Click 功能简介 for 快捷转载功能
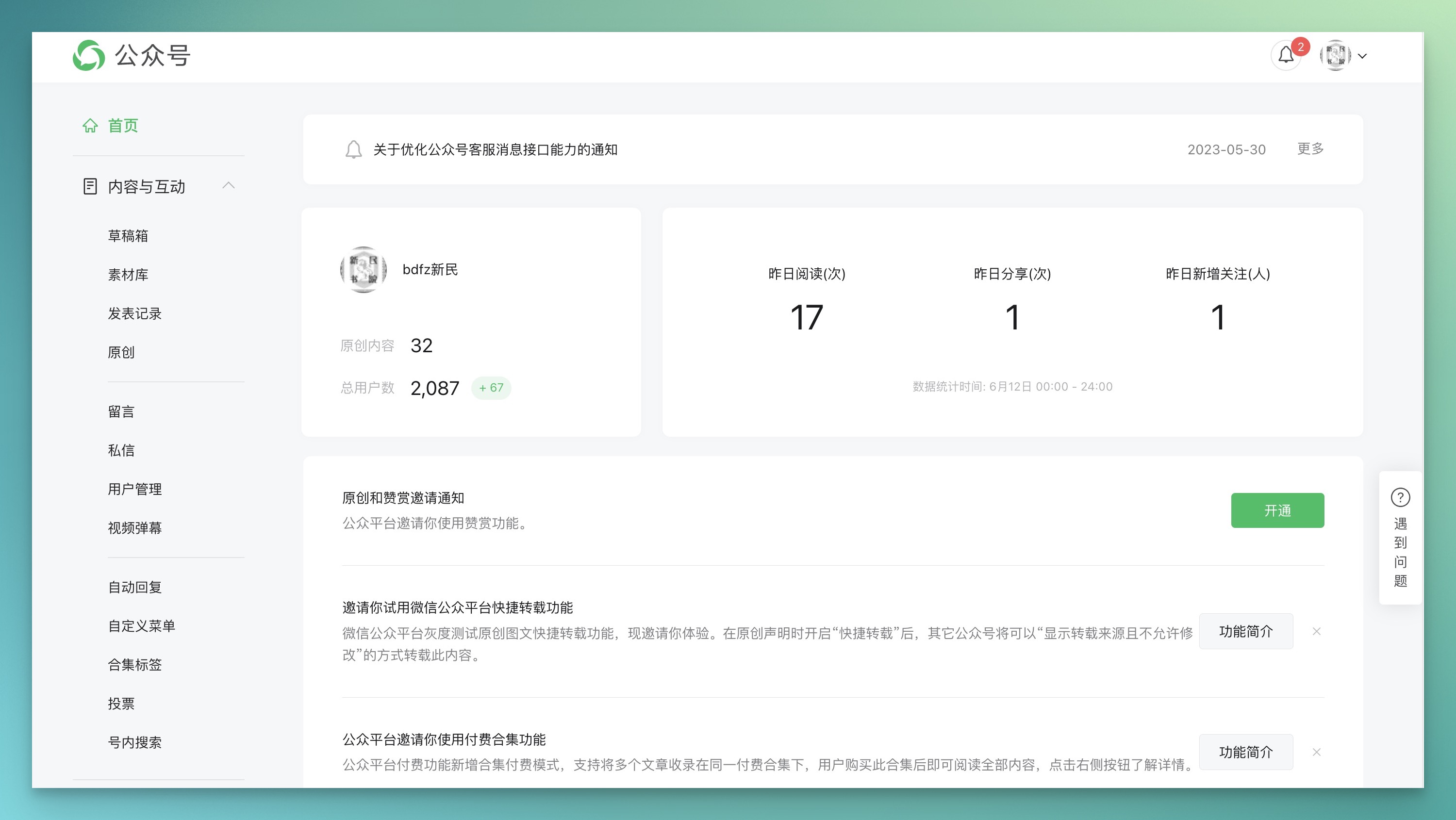The width and height of the screenshot is (1456, 820). click(1246, 631)
